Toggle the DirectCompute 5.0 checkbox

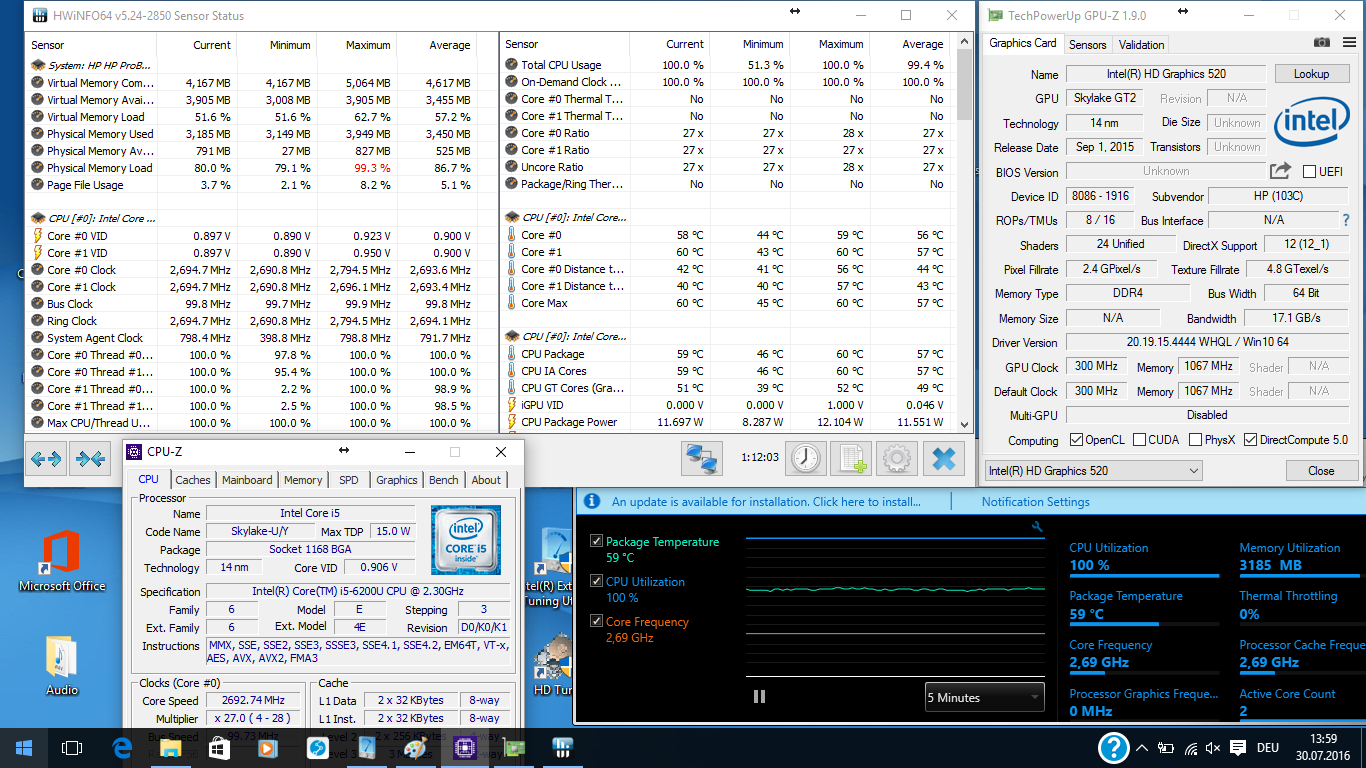point(1250,440)
